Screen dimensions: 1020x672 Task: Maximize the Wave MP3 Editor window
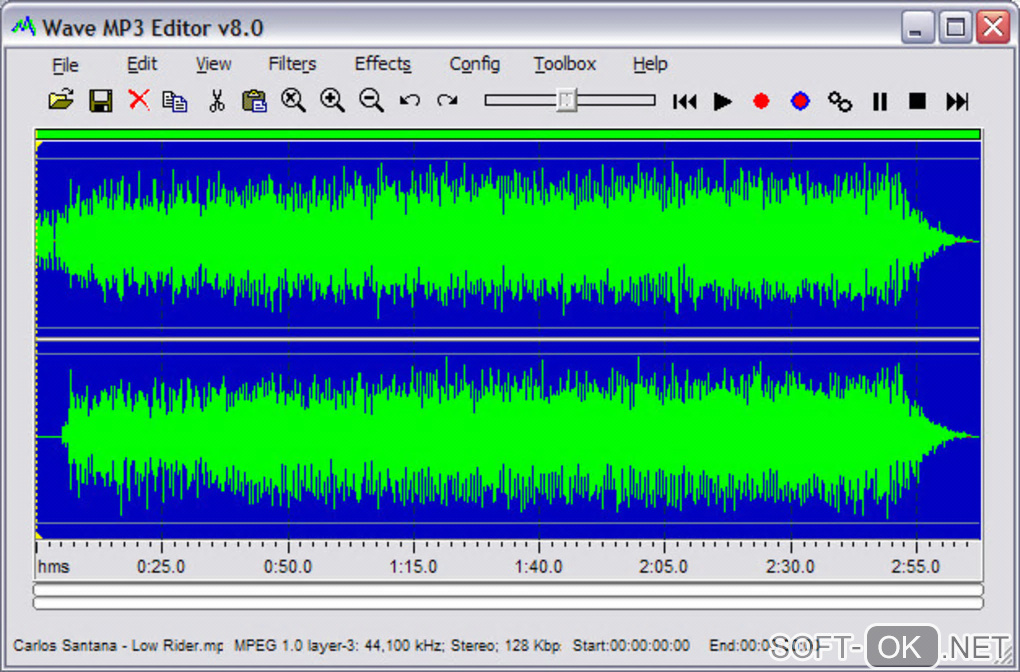[955, 27]
